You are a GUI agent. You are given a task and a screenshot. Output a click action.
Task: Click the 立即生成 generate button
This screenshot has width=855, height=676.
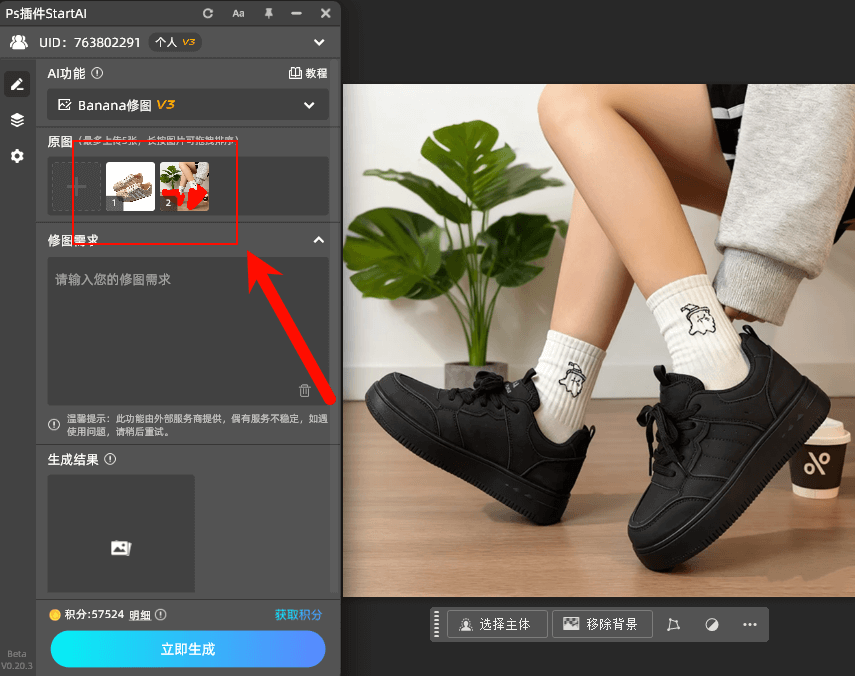point(188,649)
